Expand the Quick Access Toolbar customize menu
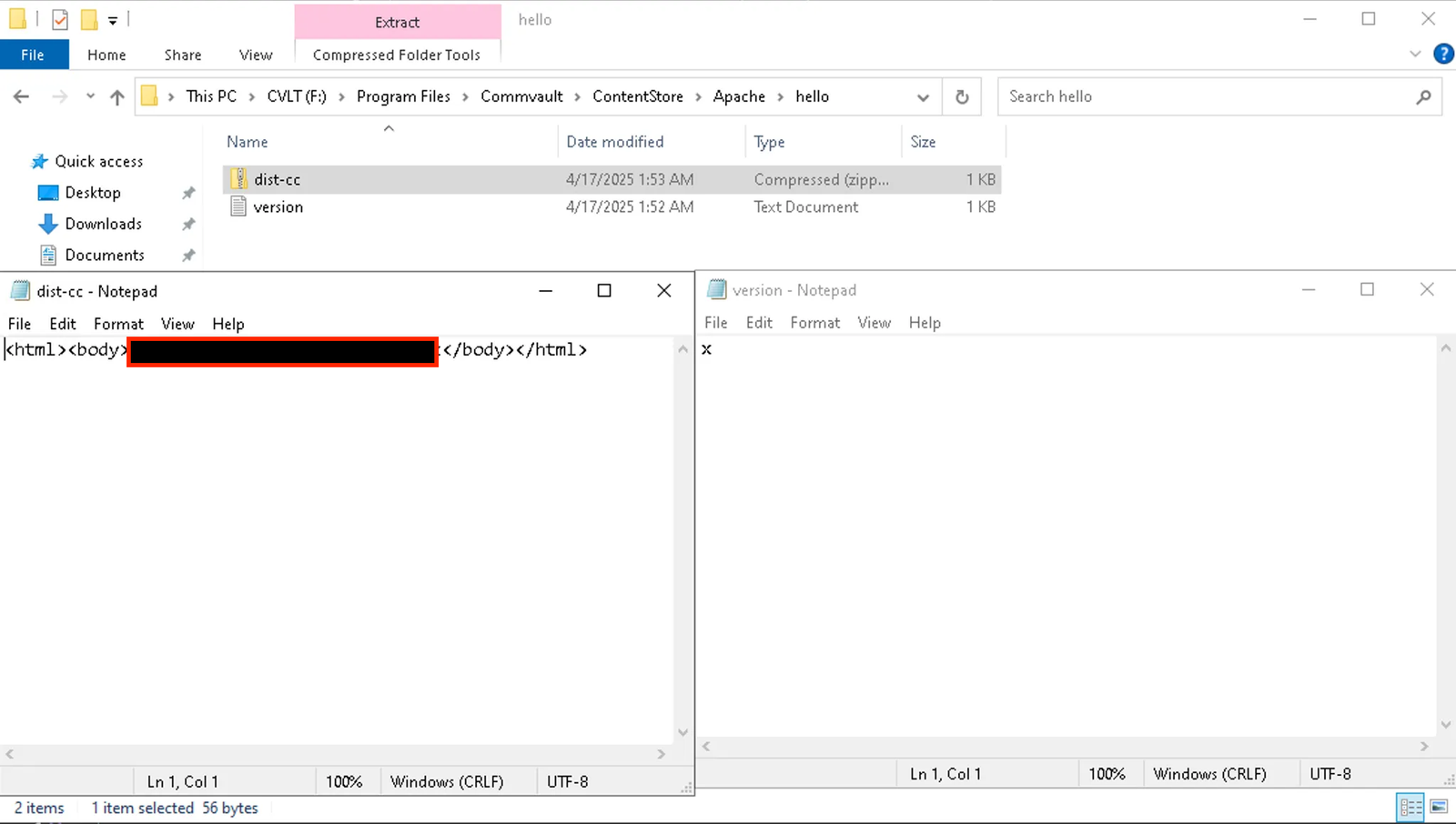The width and height of the screenshot is (1456, 824). [x=113, y=19]
